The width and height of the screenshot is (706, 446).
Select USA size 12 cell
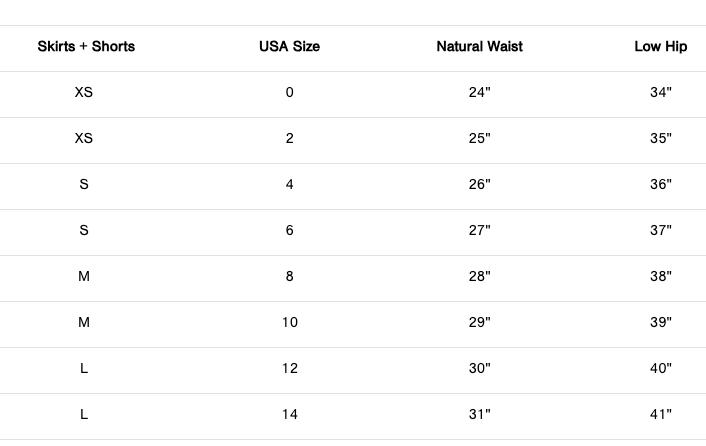click(289, 369)
